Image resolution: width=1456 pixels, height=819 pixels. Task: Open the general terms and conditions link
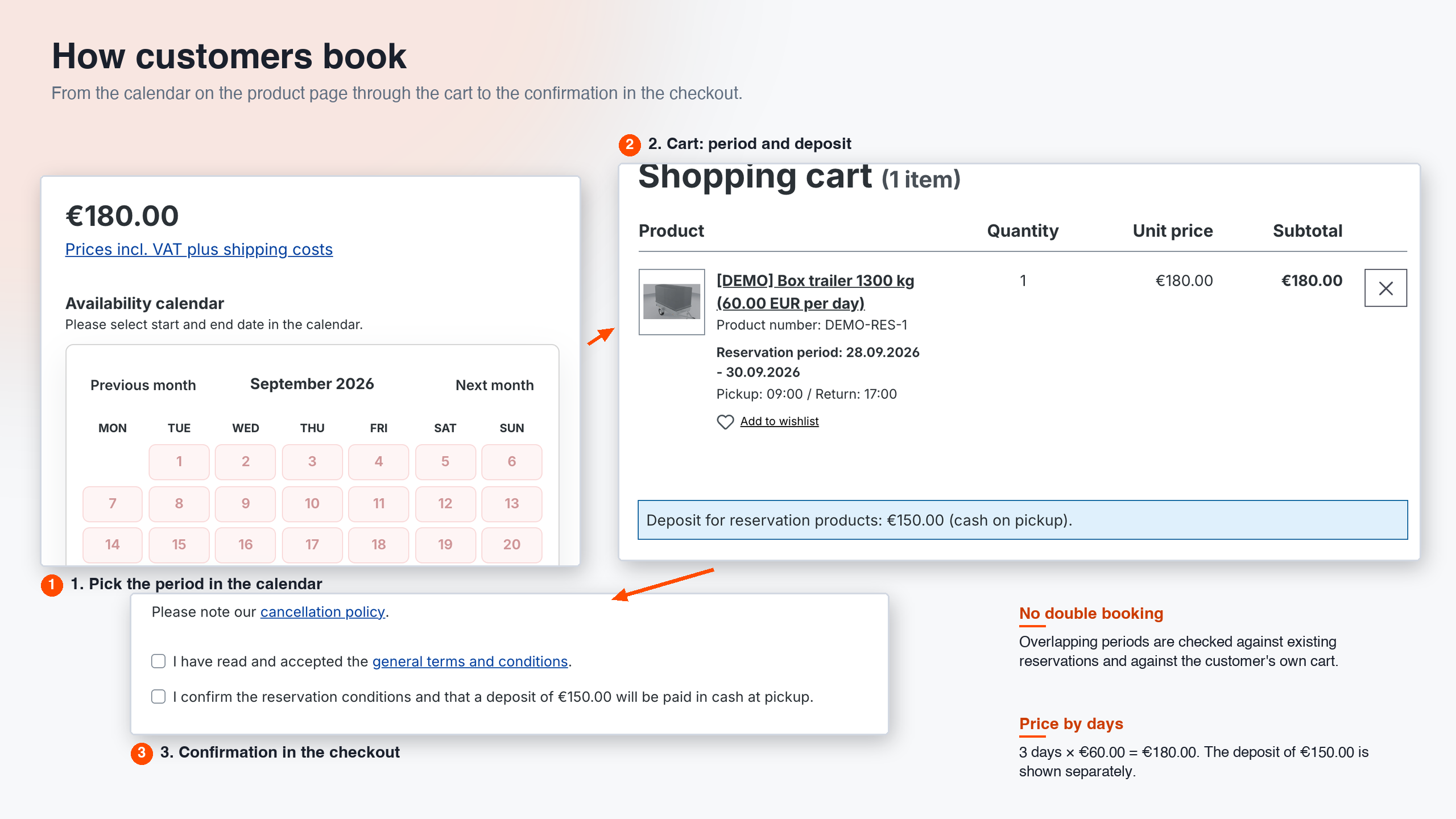point(470,661)
